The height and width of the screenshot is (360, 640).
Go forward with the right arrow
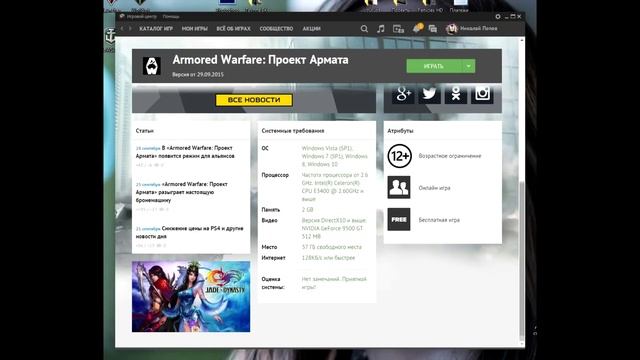tap(130, 29)
